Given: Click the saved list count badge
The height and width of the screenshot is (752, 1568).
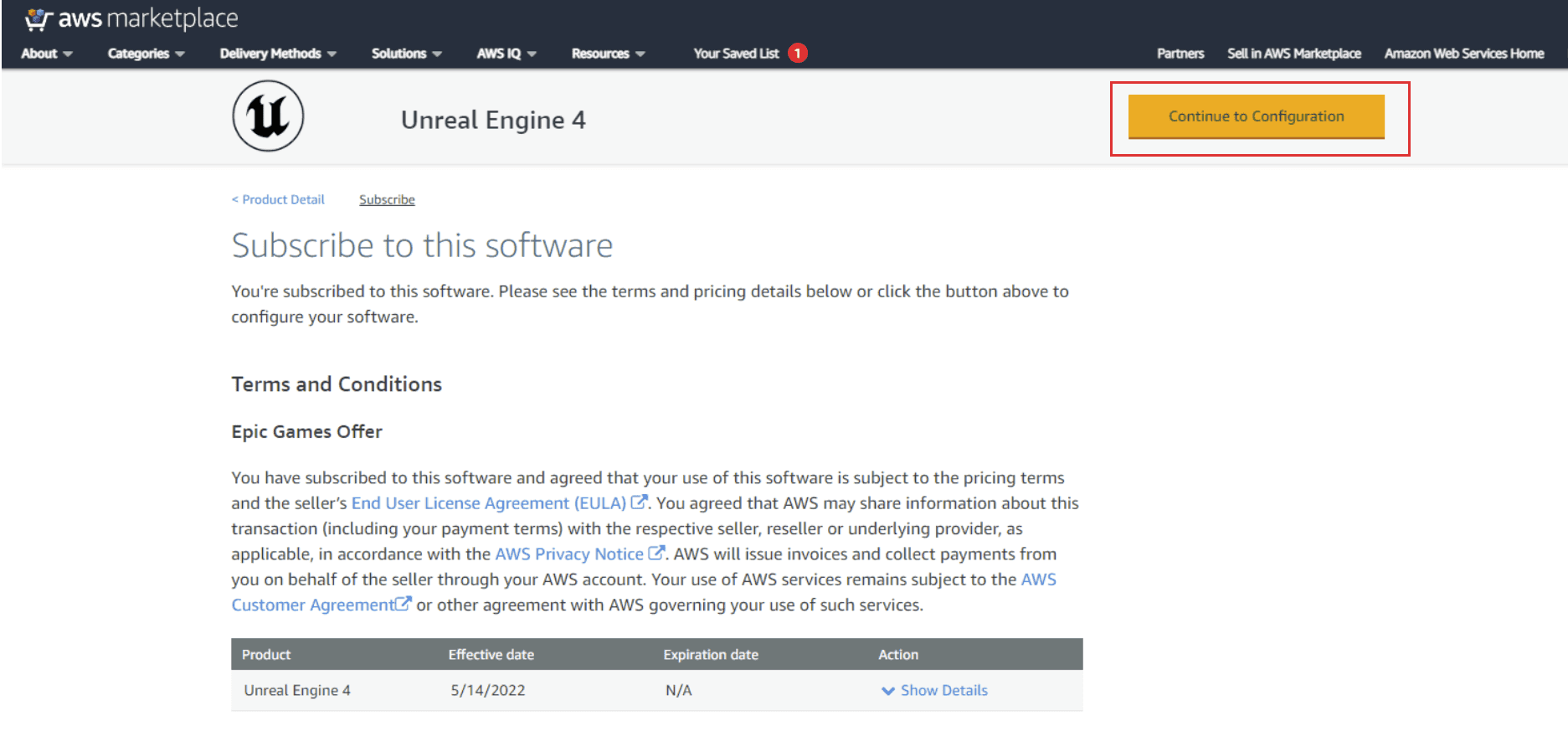Looking at the screenshot, I should pyautogui.click(x=798, y=53).
